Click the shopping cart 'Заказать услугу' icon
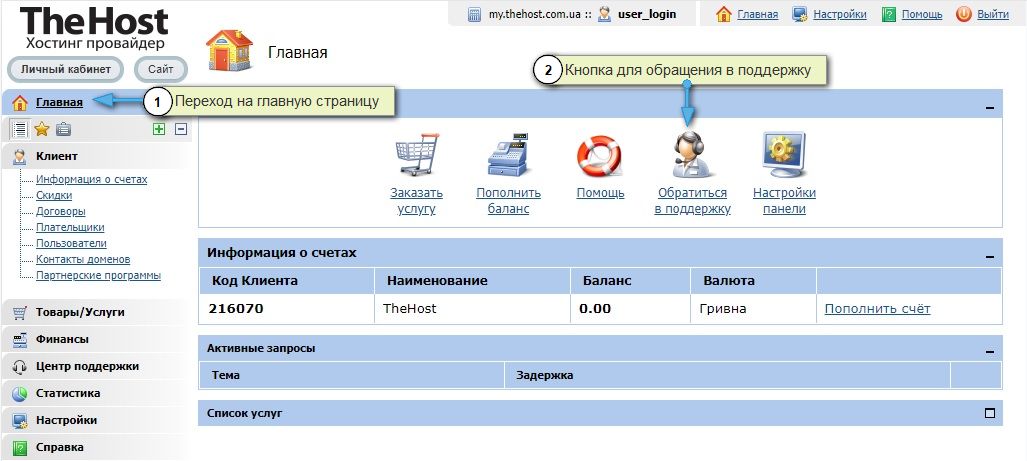1027x461 pixels. pyautogui.click(x=417, y=155)
